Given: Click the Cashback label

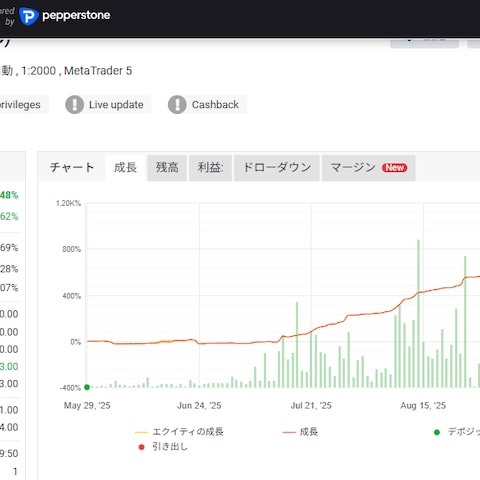Looking at the screenshot, I should [215, 105].
